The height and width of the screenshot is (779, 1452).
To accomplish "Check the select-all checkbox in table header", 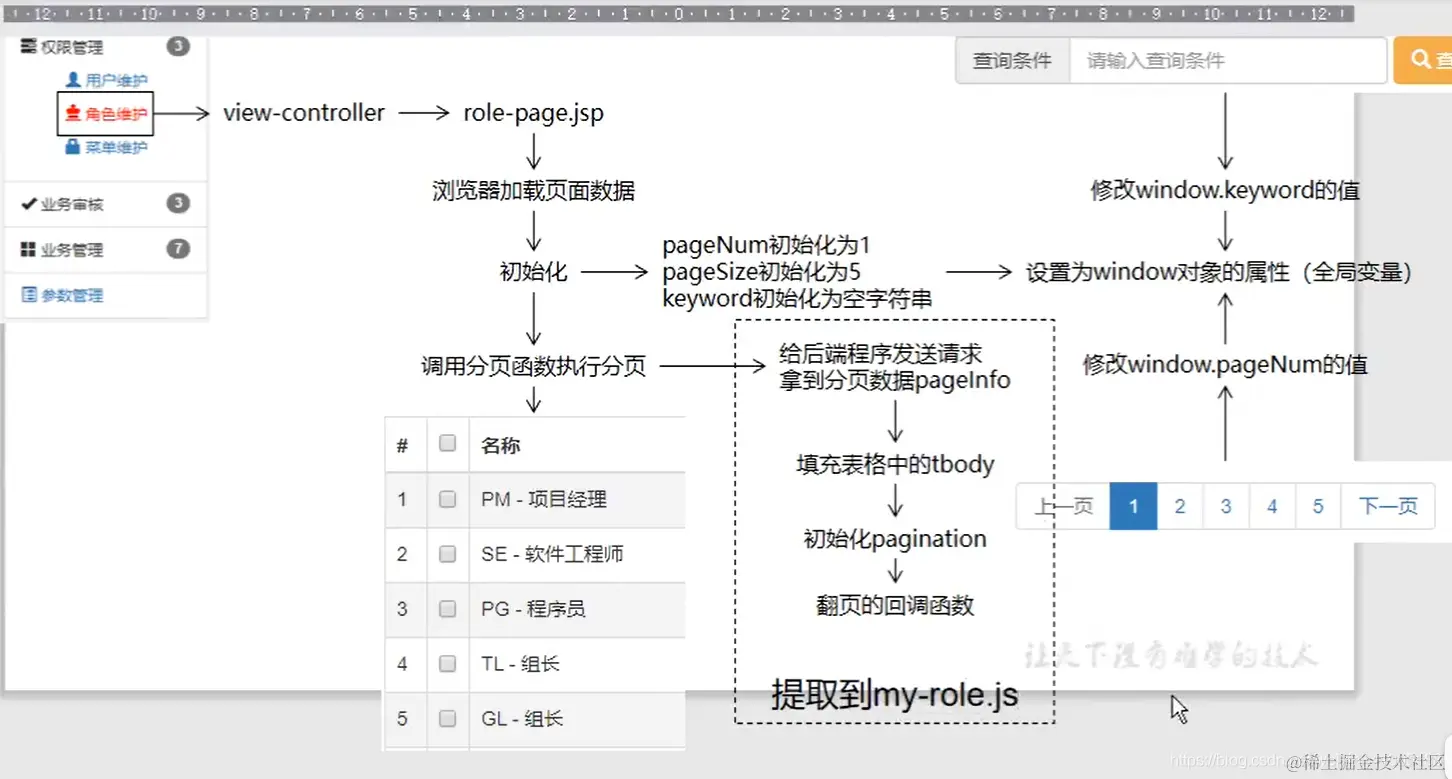I will (x=447, y=444).
